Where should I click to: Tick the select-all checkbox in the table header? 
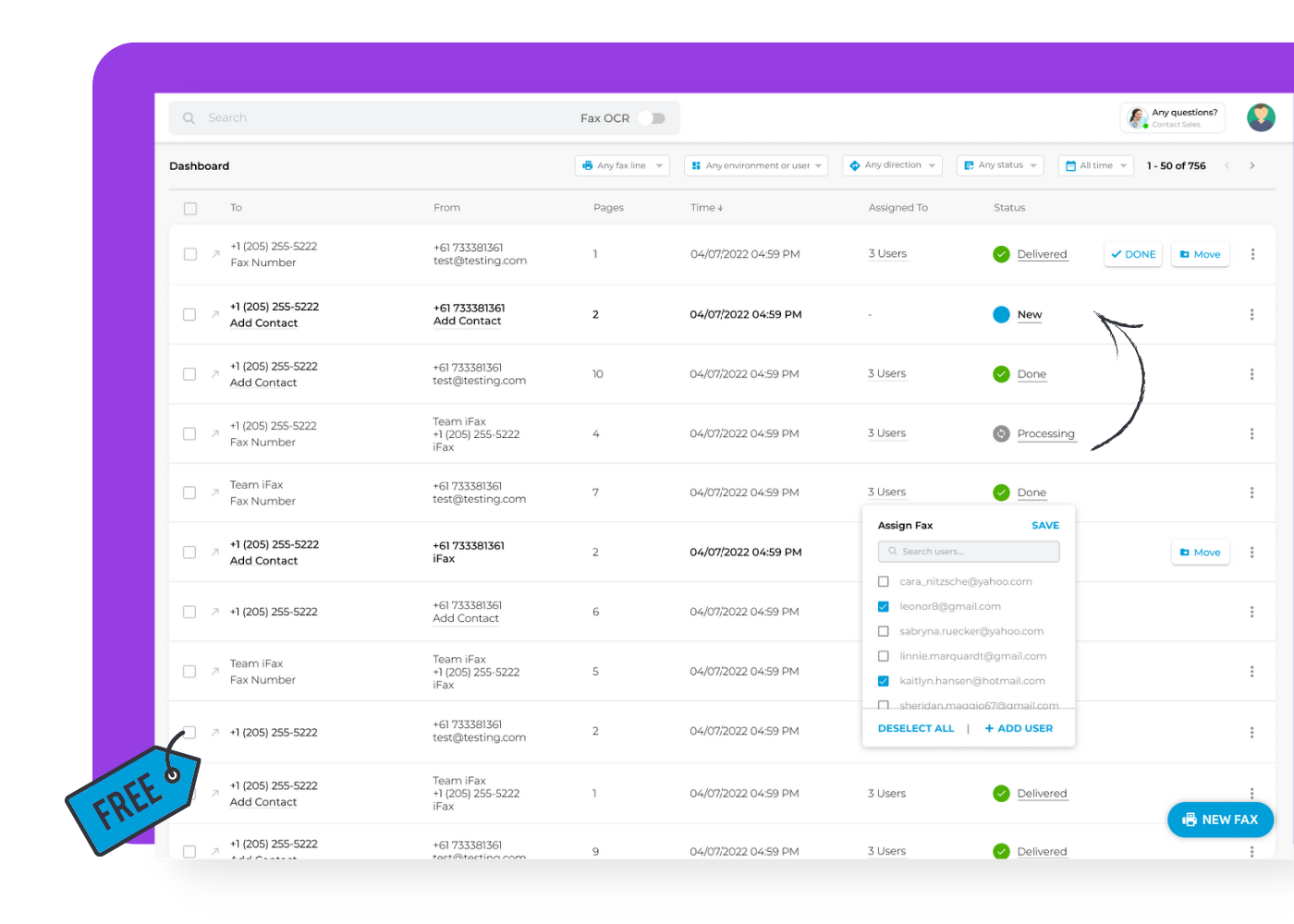tap(190, 209)
